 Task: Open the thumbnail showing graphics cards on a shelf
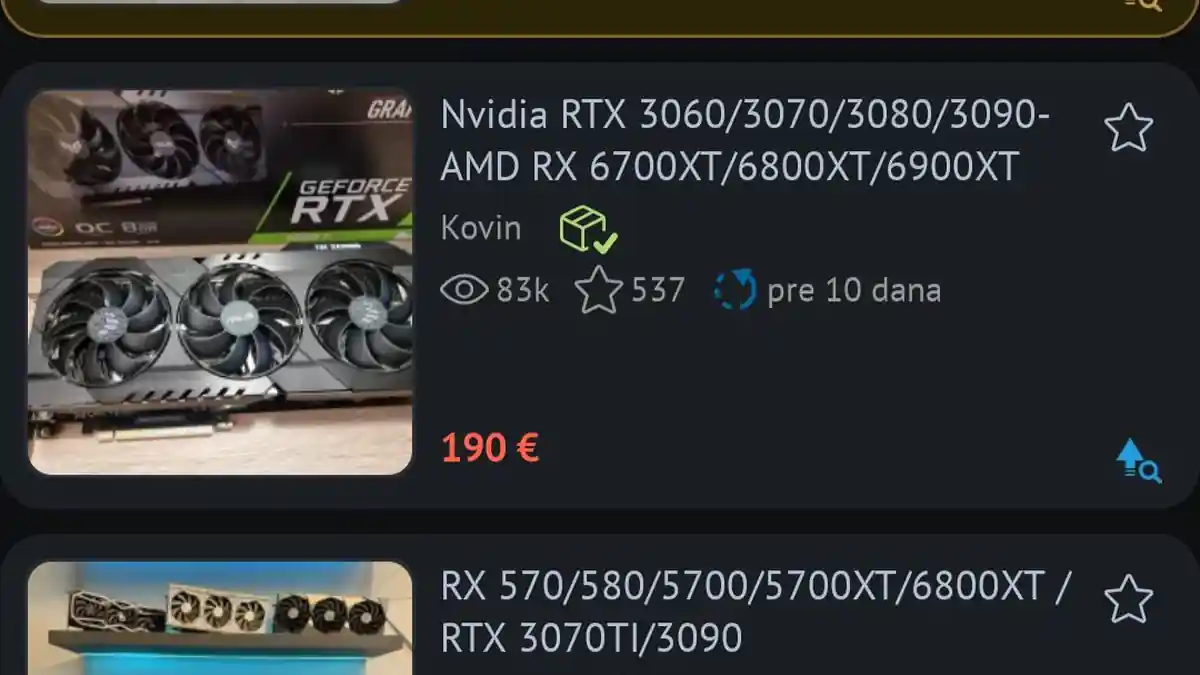[220, 618]
